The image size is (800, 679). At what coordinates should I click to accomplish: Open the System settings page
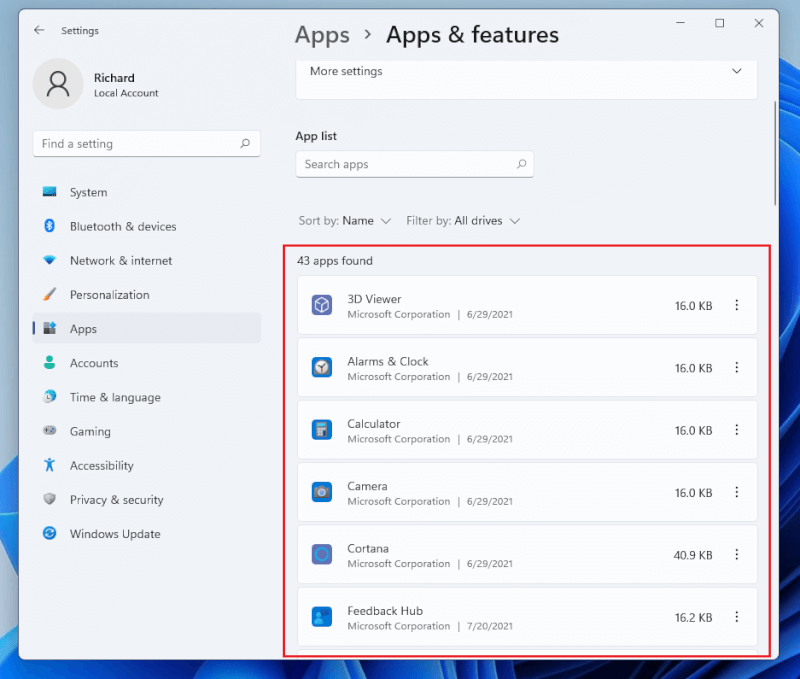88,193
